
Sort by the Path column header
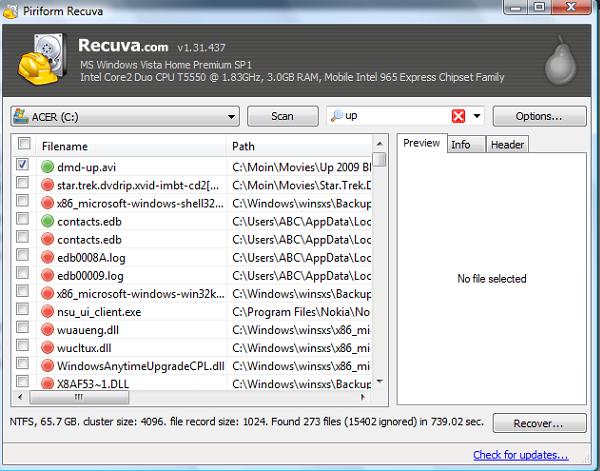click(299, 146)
